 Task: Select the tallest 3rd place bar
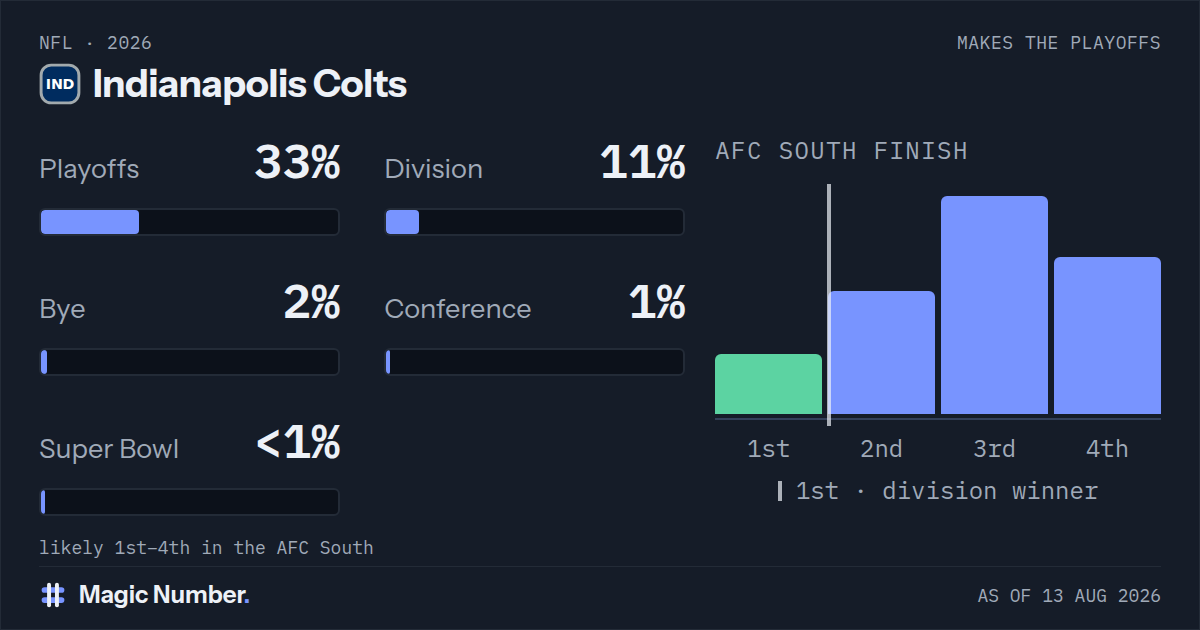click(994, 305)
